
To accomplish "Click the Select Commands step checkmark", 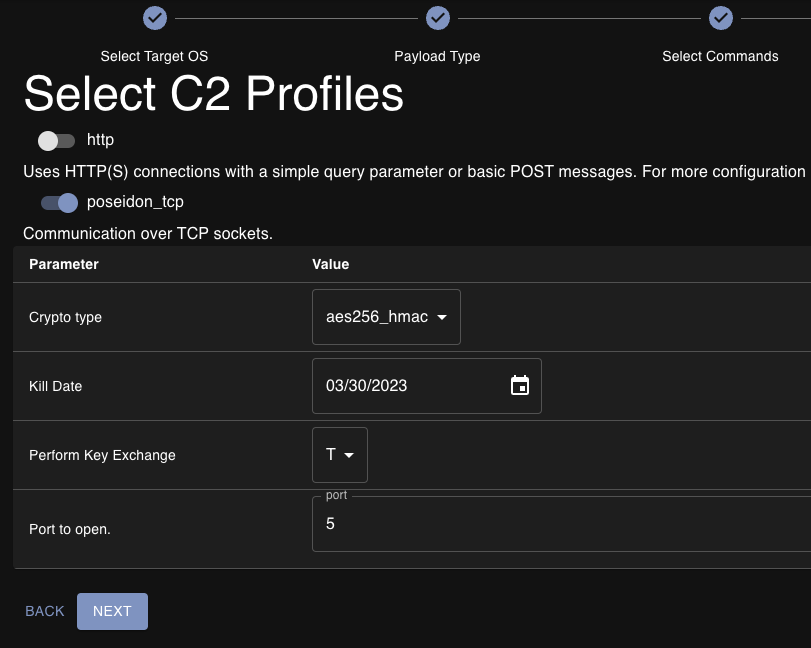I will click(x=719, y=17).
